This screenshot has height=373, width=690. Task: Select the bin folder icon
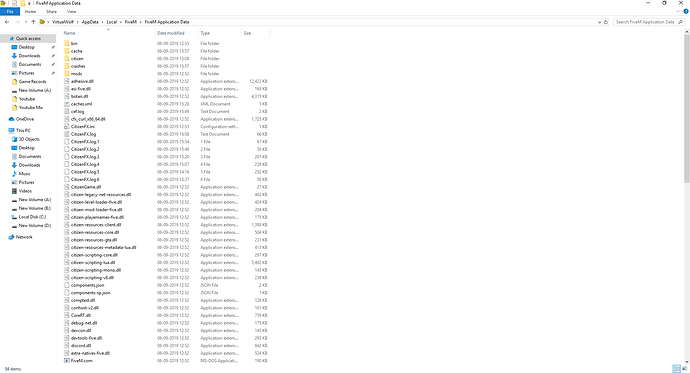point(67,44)
